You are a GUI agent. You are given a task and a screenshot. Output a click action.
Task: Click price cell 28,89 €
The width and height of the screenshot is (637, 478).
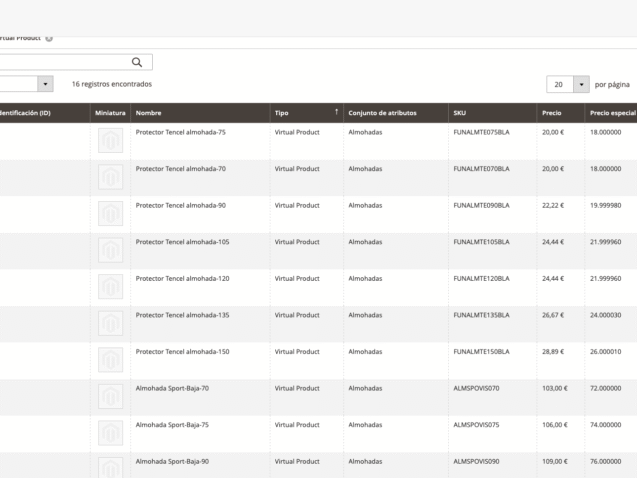[553, 352]
